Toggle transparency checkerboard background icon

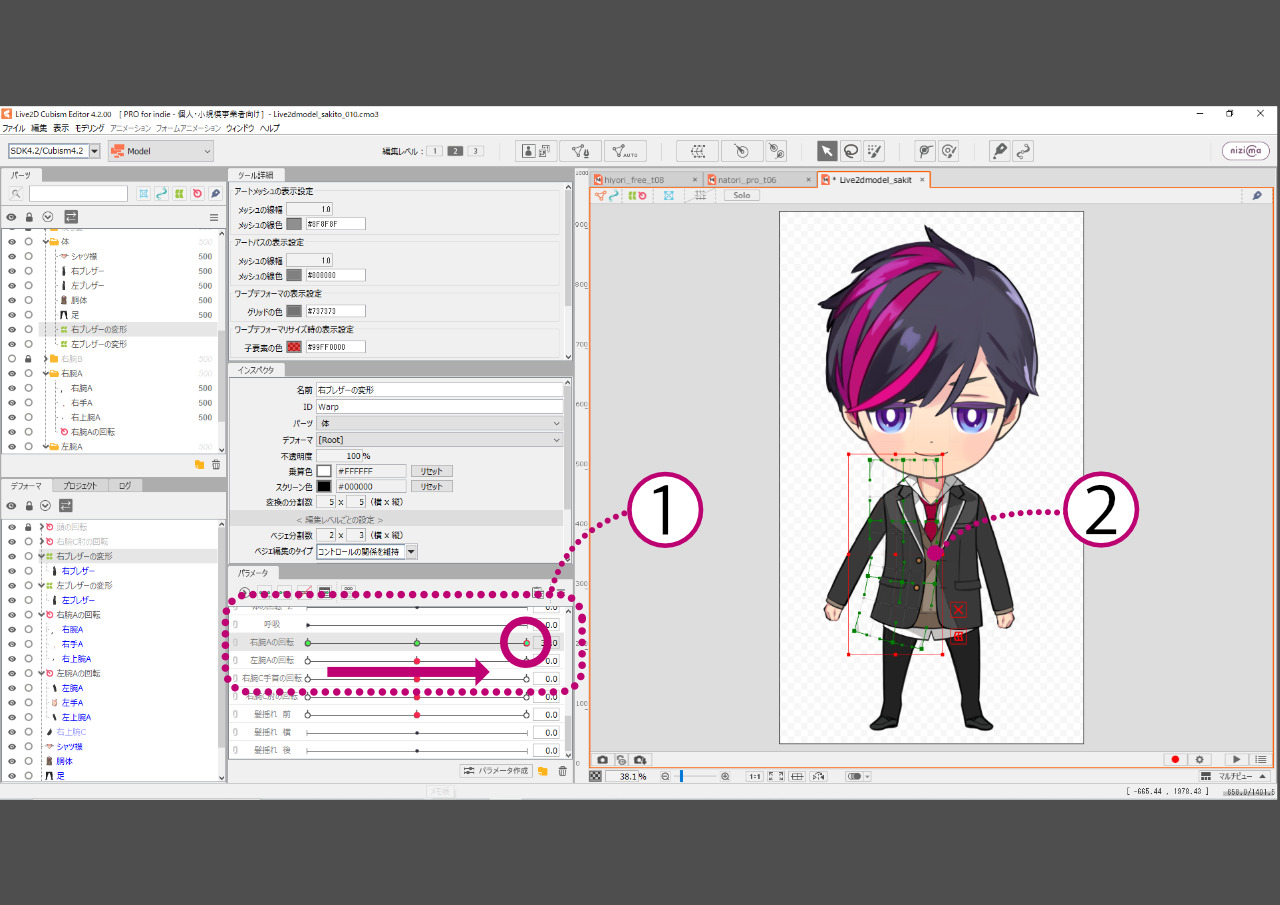point(596,776)
